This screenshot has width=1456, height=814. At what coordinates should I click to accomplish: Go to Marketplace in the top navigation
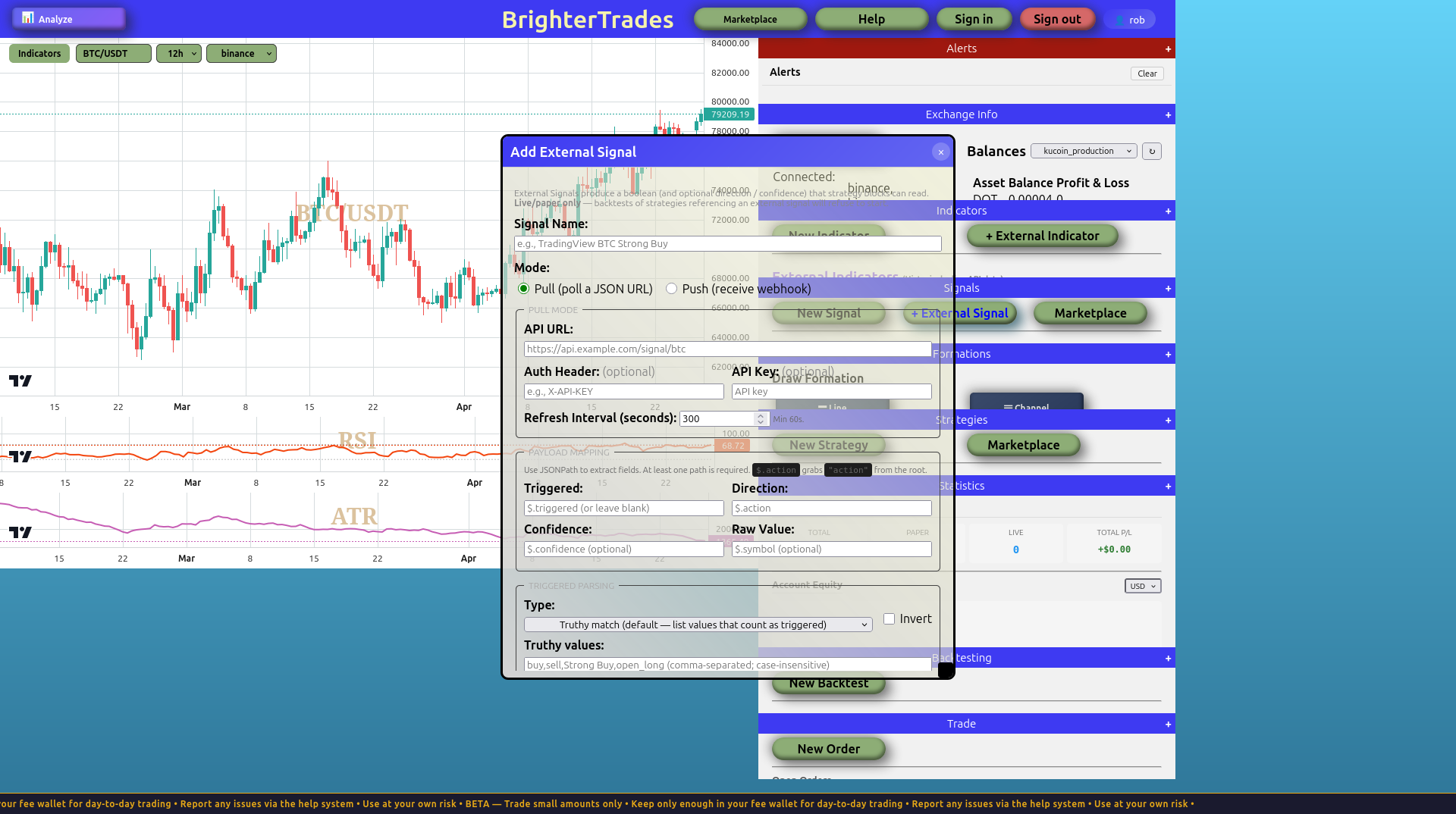(750, 19)
